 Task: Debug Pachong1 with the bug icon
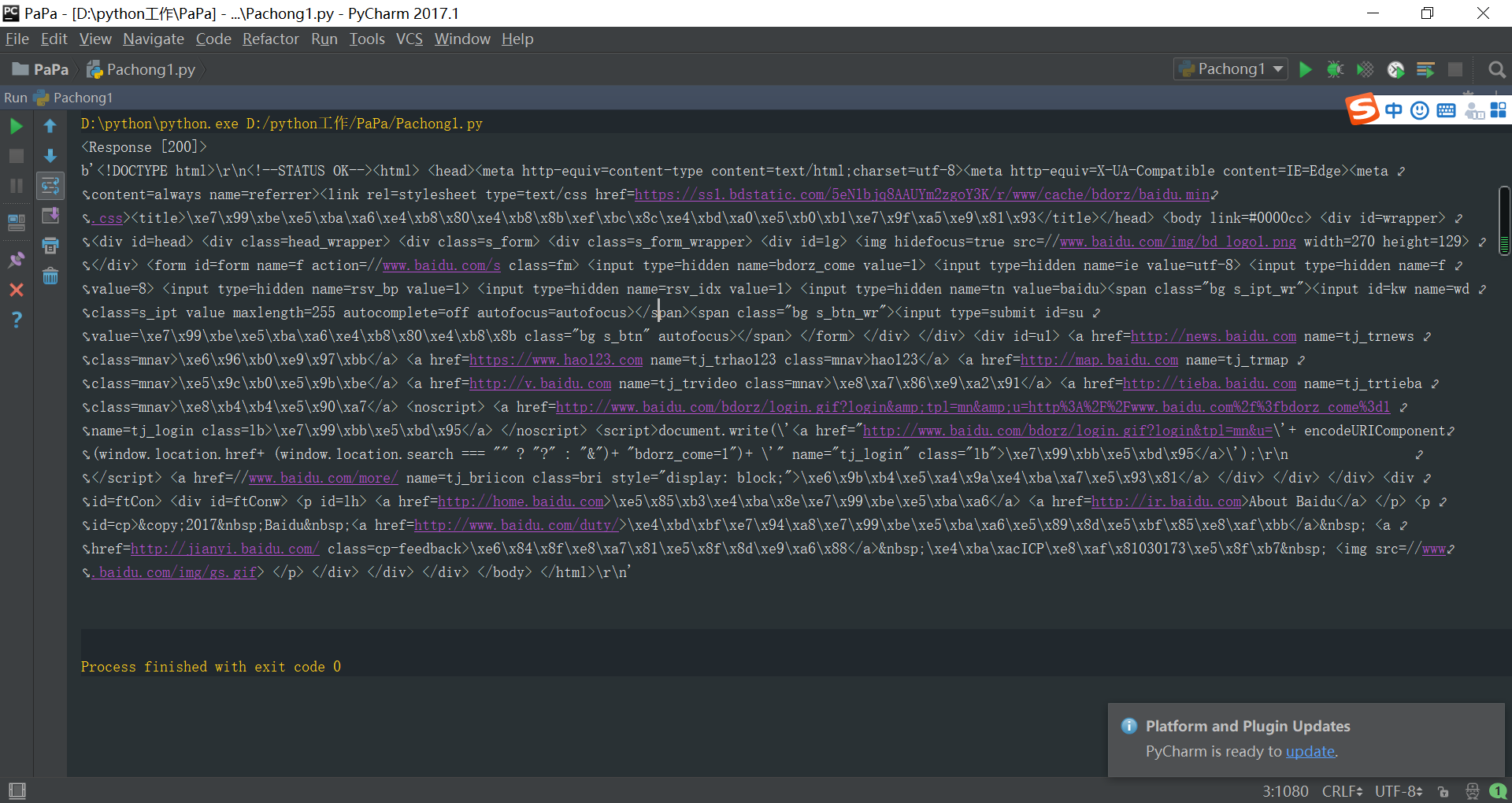click(x=1335, y=69)
